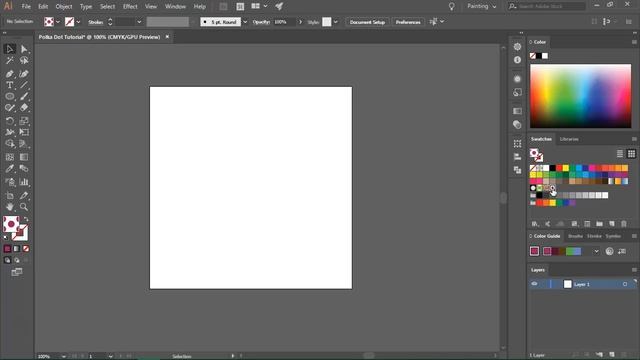This screenshot has height=360, width=640.
Task: Open the zoom level dropdown in status bar
Action: tap(63, 356)
